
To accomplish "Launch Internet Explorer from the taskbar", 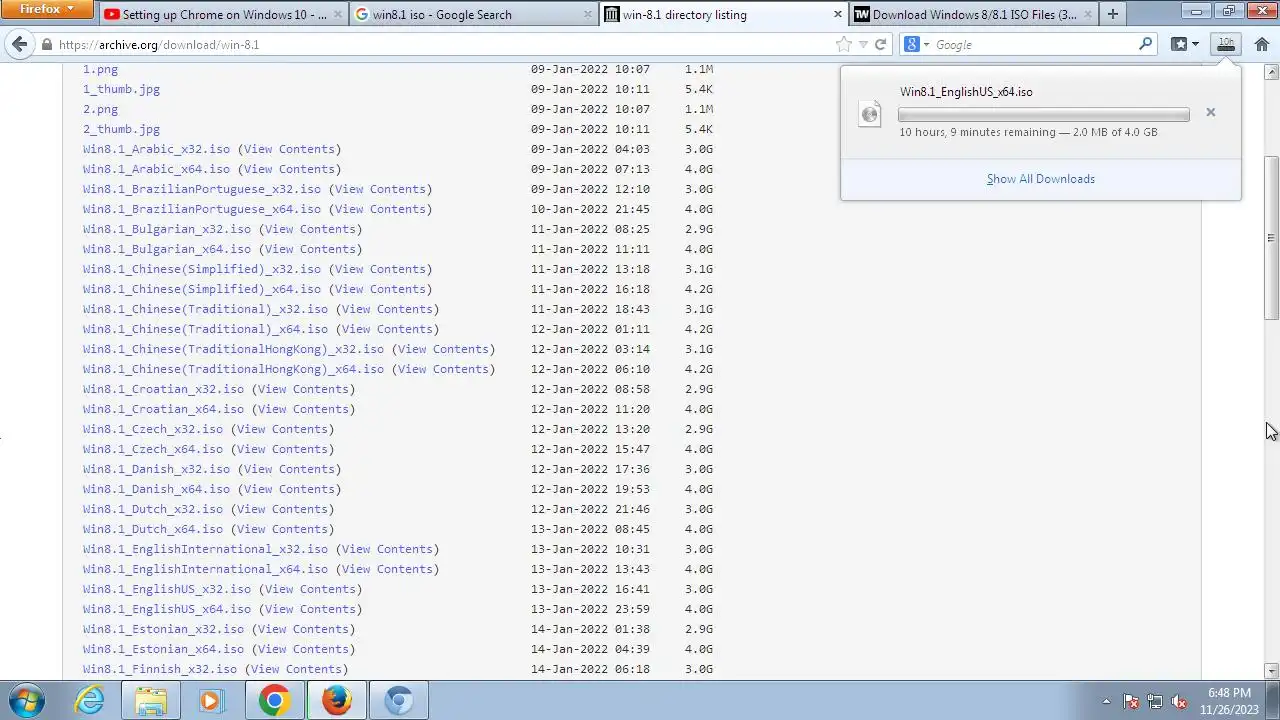I will point(90,700).
